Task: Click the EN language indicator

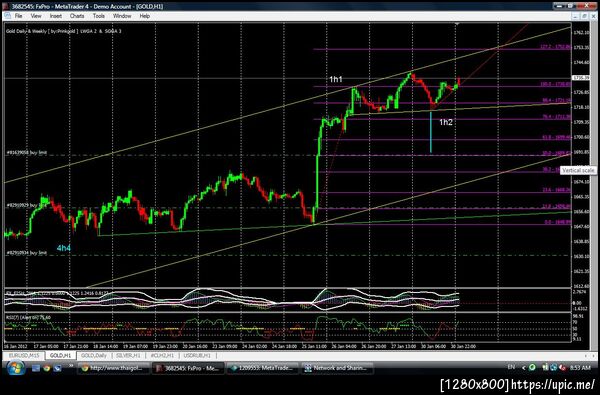Action: (511, 367)
